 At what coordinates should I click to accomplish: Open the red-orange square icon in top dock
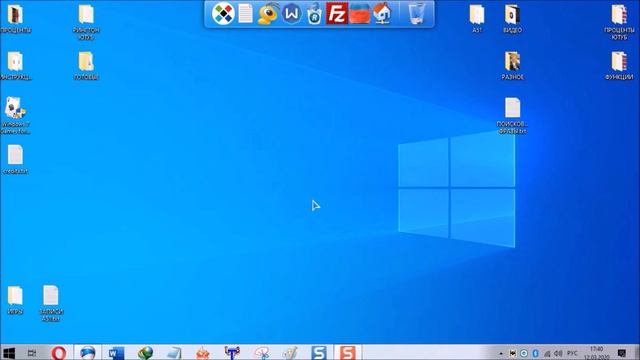pyautogui.click(x=360, y=13)
